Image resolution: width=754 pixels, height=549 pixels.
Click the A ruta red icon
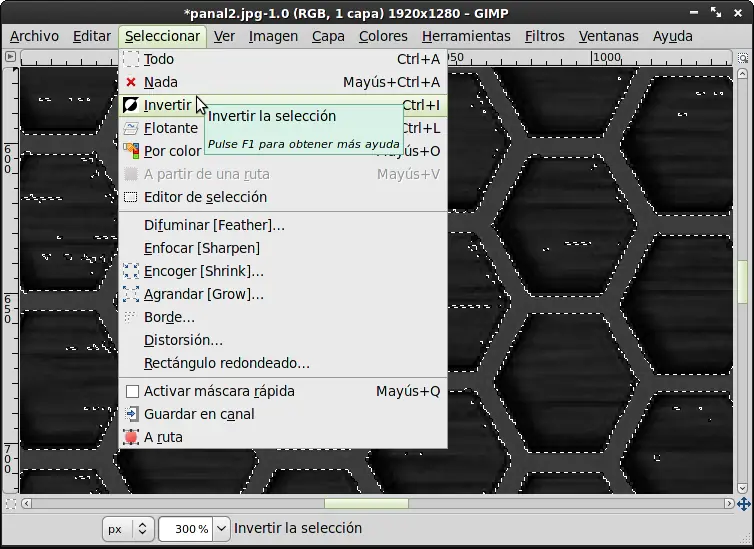[131, 437]
